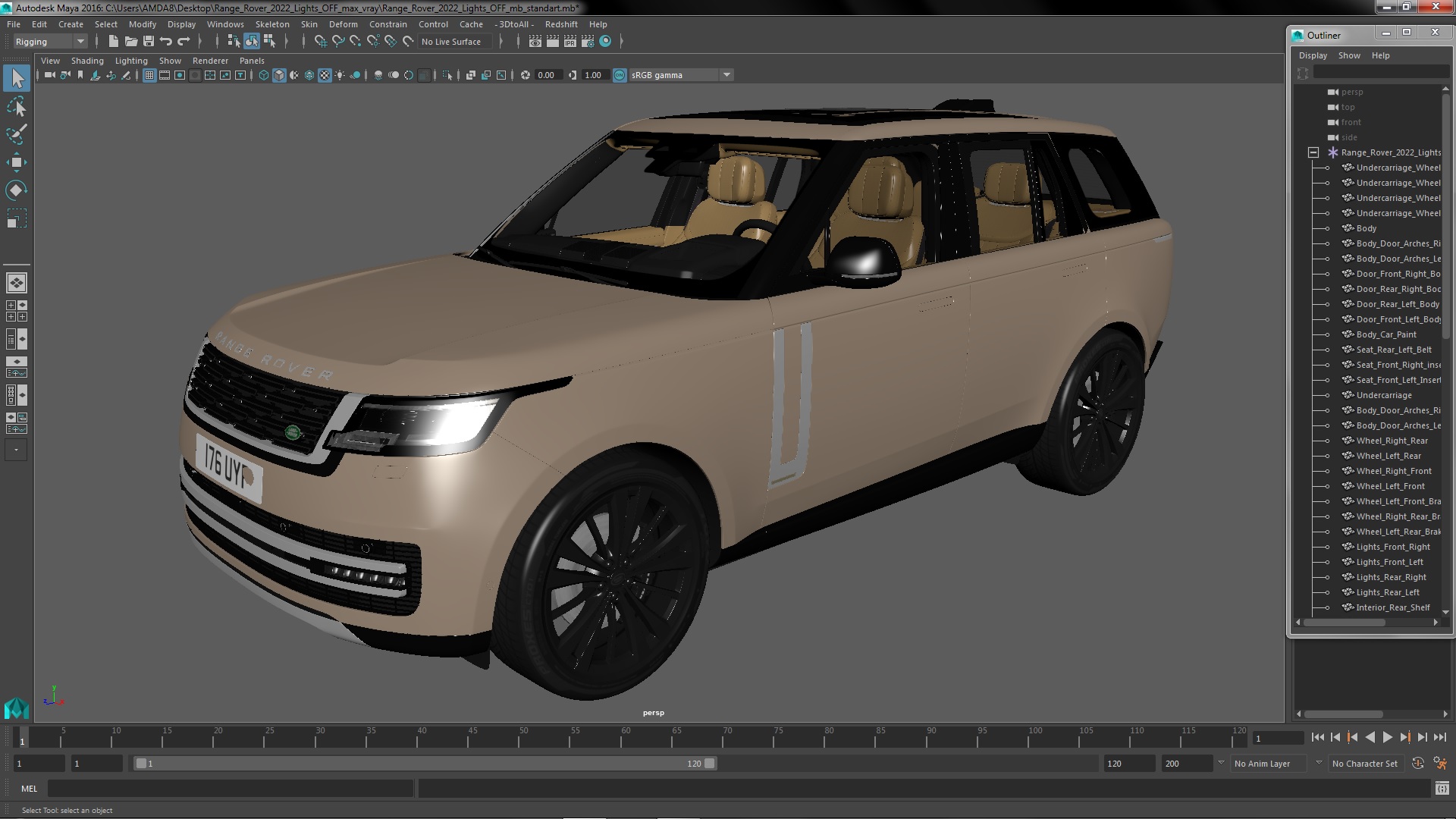Select Lights_Rear_Left in the Outliner
Screen dimensions: 1456x819
[x=1388, y=592]
